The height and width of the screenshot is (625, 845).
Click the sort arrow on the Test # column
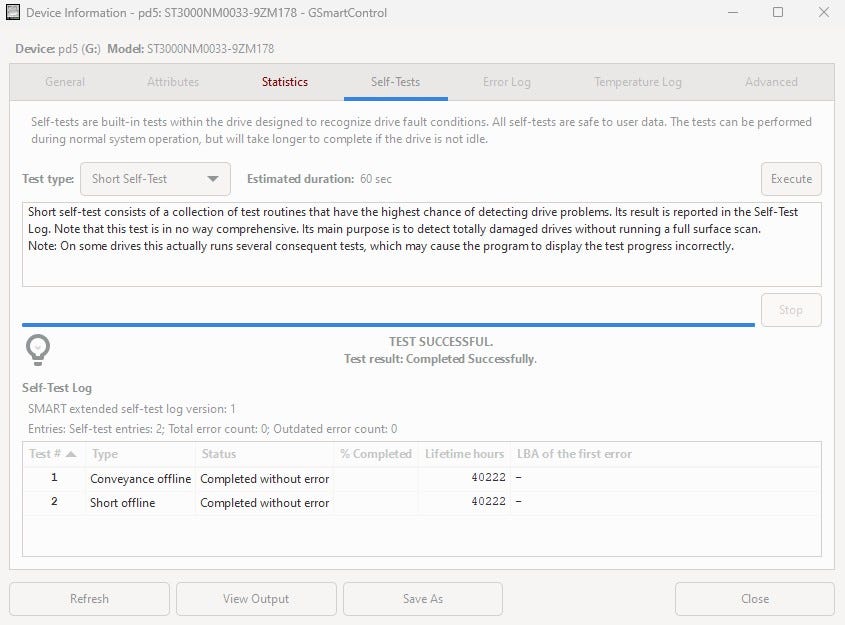[71, 454]
